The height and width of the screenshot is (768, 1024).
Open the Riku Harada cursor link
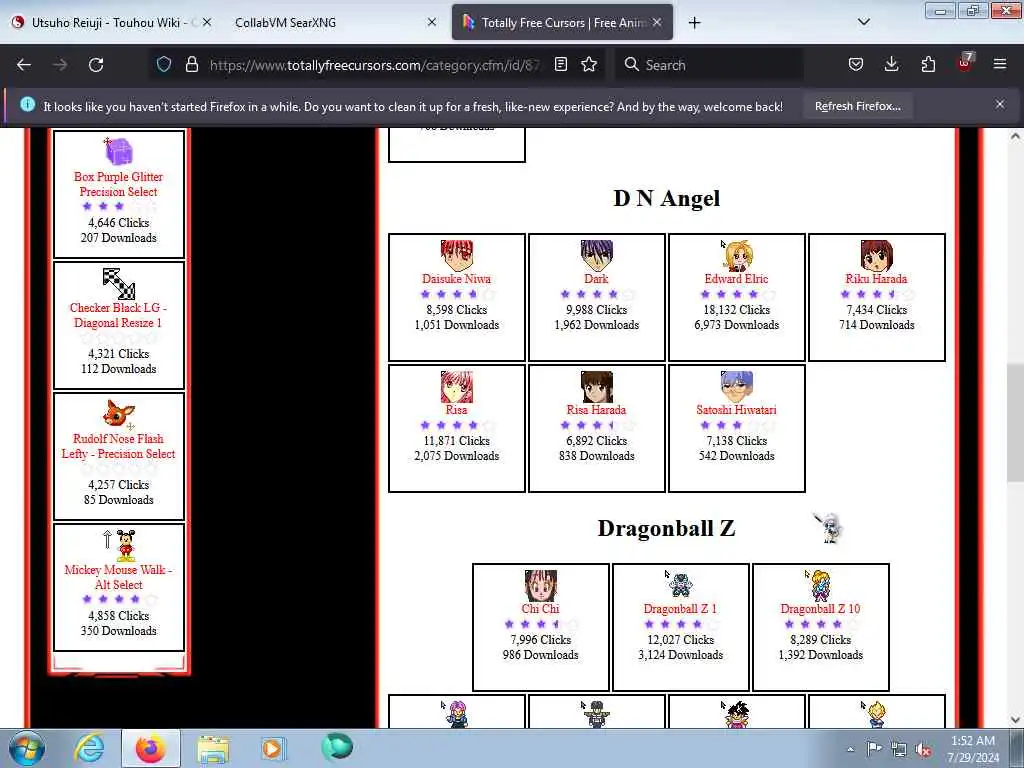(x=876, y=279)
